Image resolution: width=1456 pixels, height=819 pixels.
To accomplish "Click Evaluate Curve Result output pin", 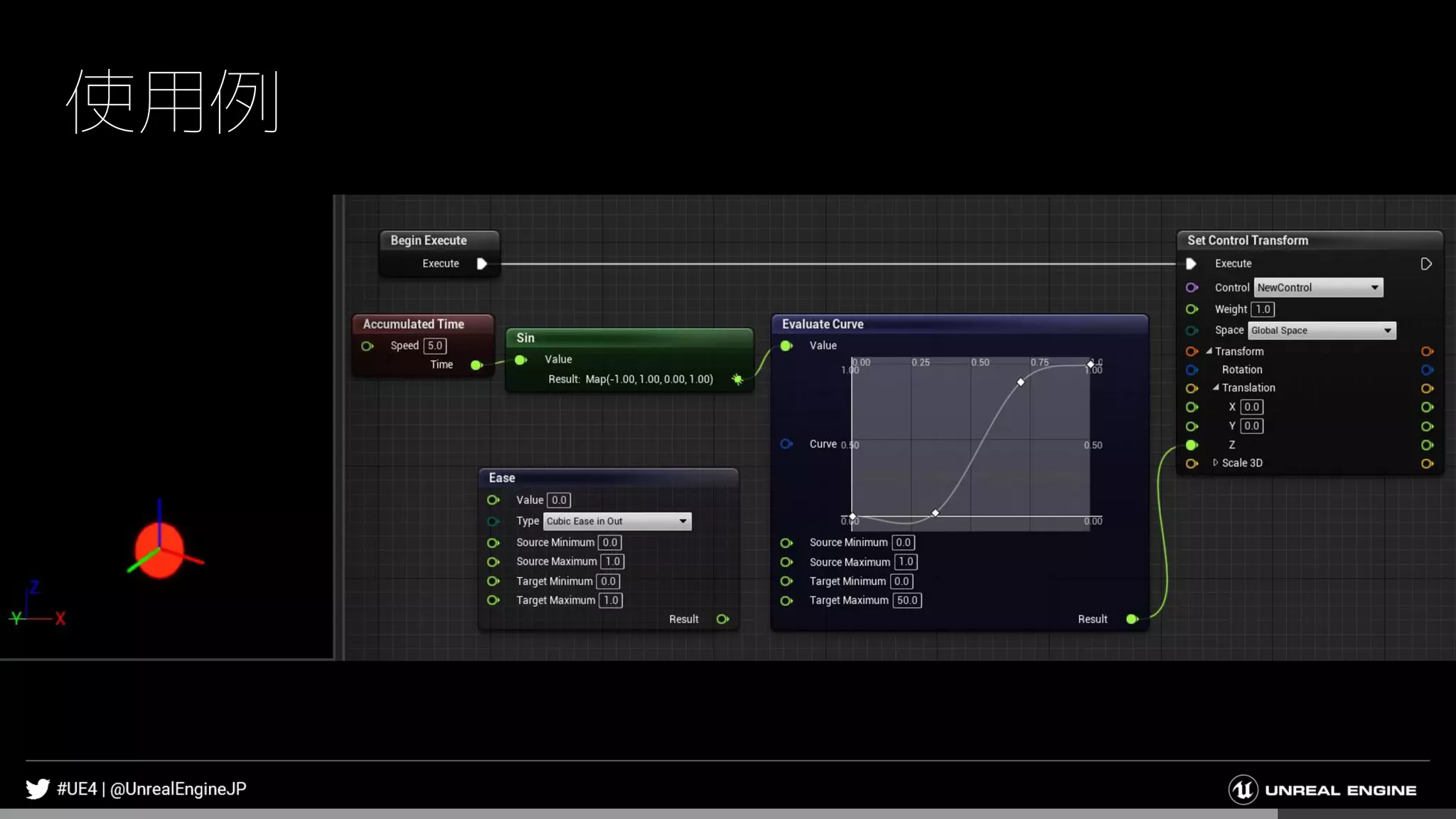I will [1132, 619].
